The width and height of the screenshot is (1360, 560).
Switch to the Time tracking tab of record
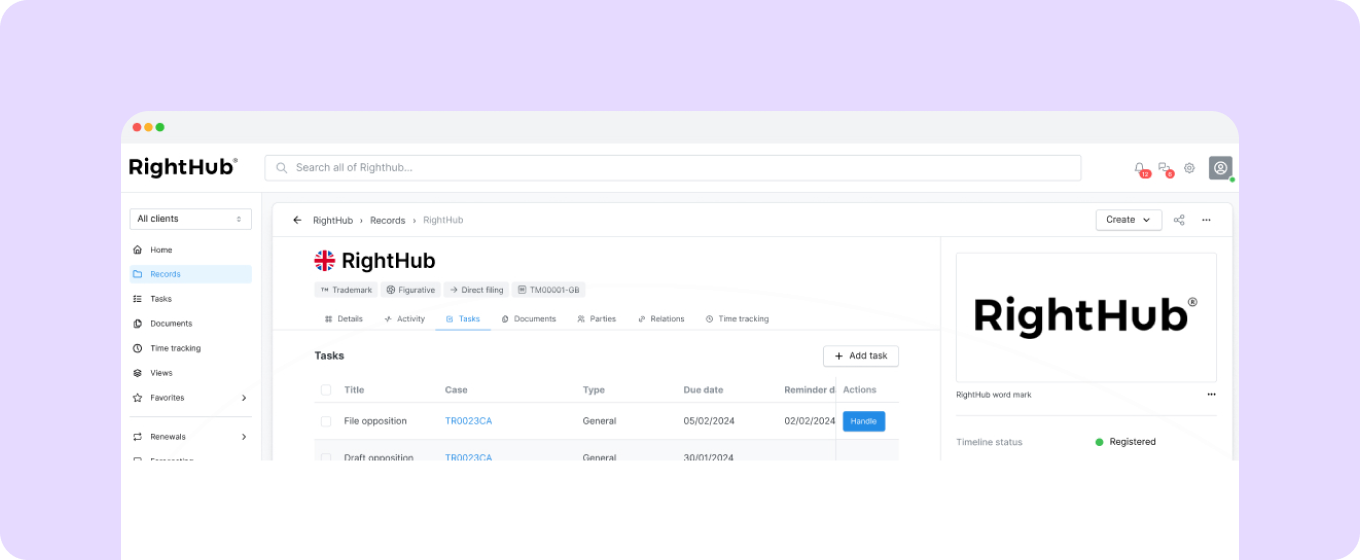pyautogui.click(x=737, y=319)
